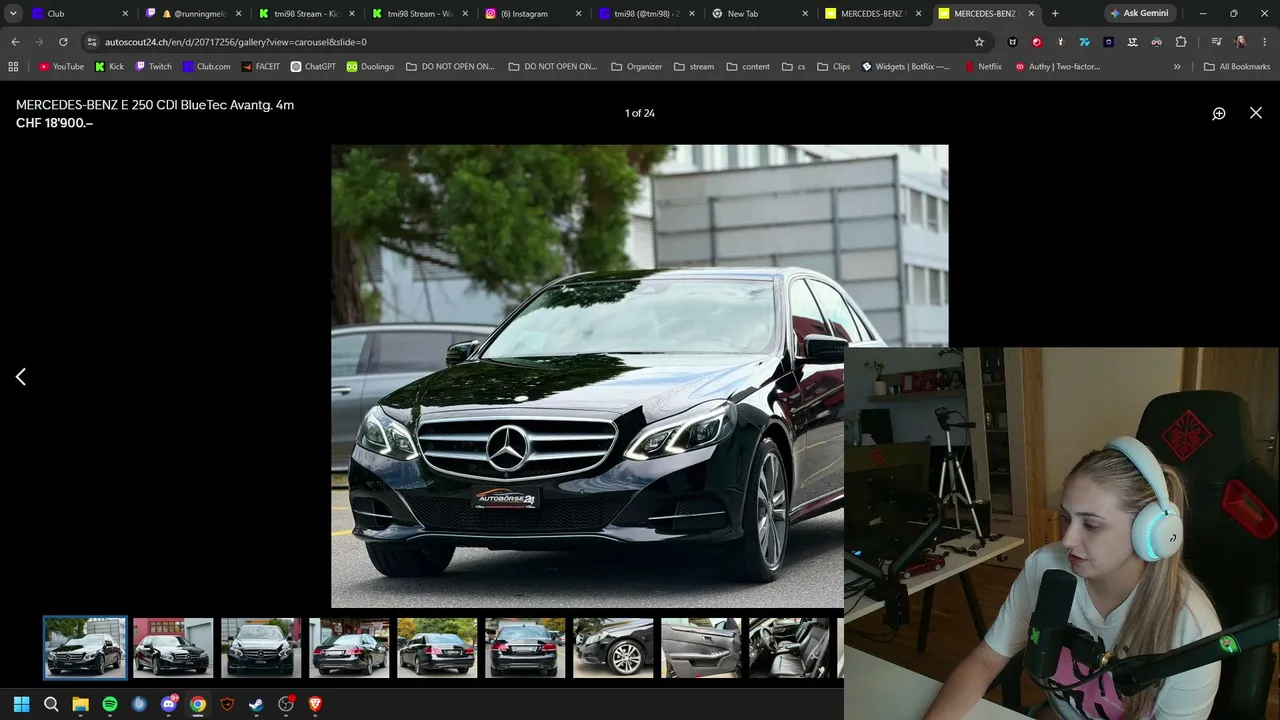This screenshot has height=720, width=1280.
Task: Click the CHF 18'900.– price
Action: [x=54, y=123]
